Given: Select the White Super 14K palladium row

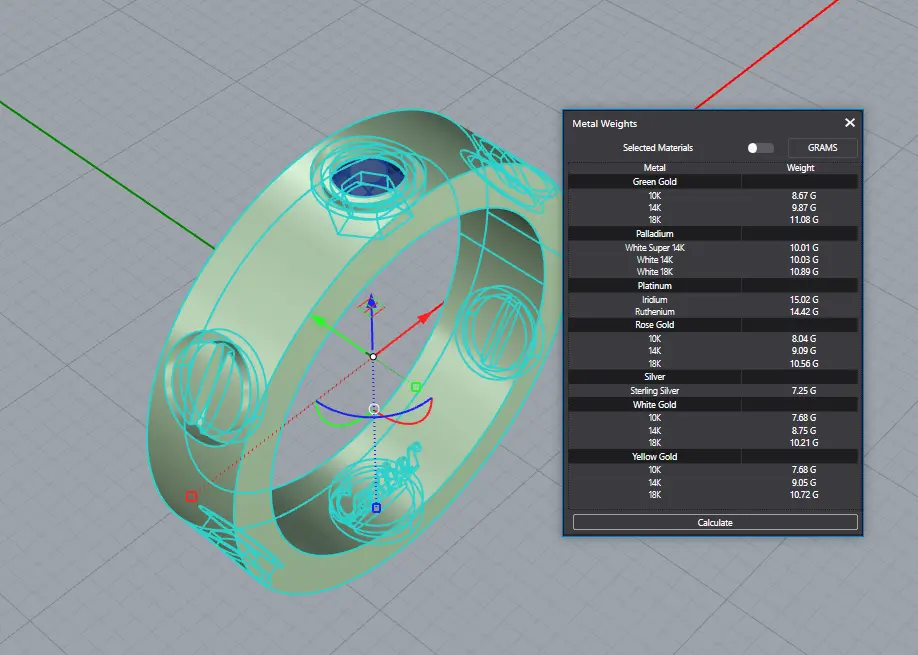Looking at the screenshot, I should coord(712,248).
